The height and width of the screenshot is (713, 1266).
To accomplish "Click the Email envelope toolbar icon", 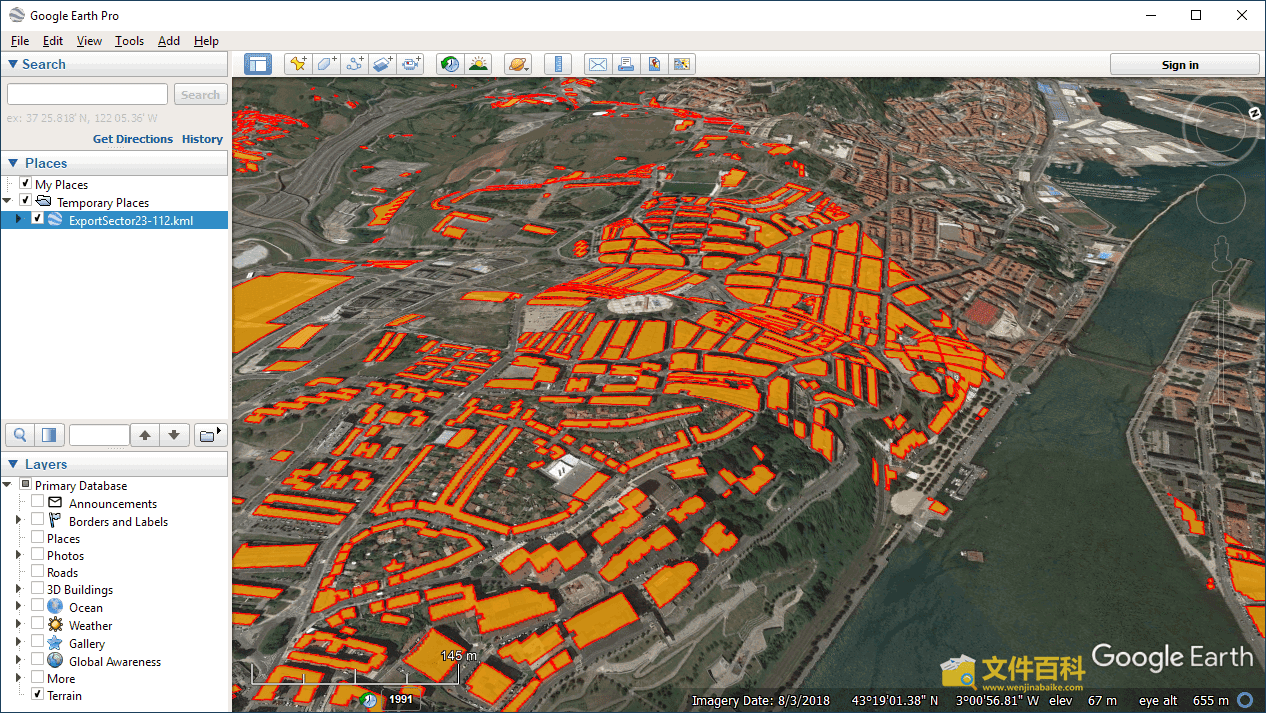I will pyautogui.click(x=598, y=64).
